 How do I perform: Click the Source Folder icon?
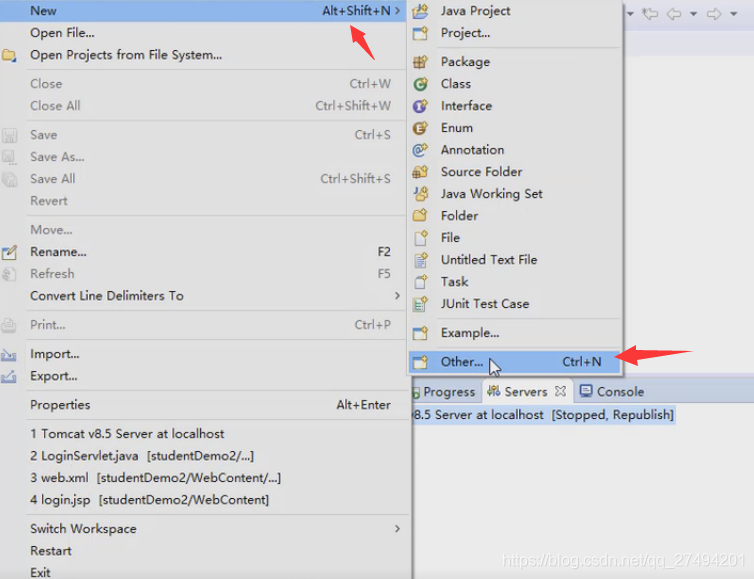click(420, 172)
